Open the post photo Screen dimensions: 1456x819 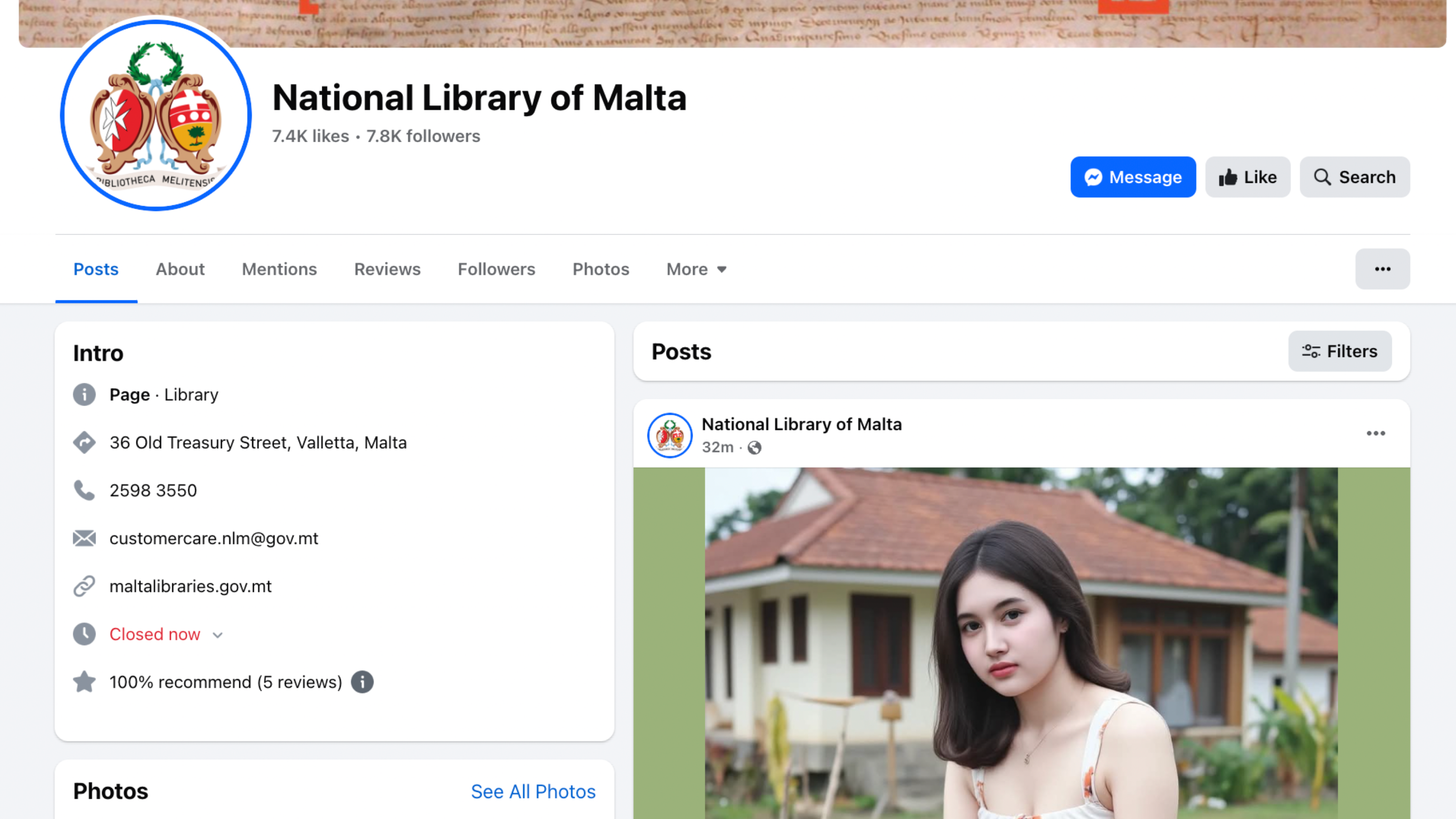point(1021,643)
